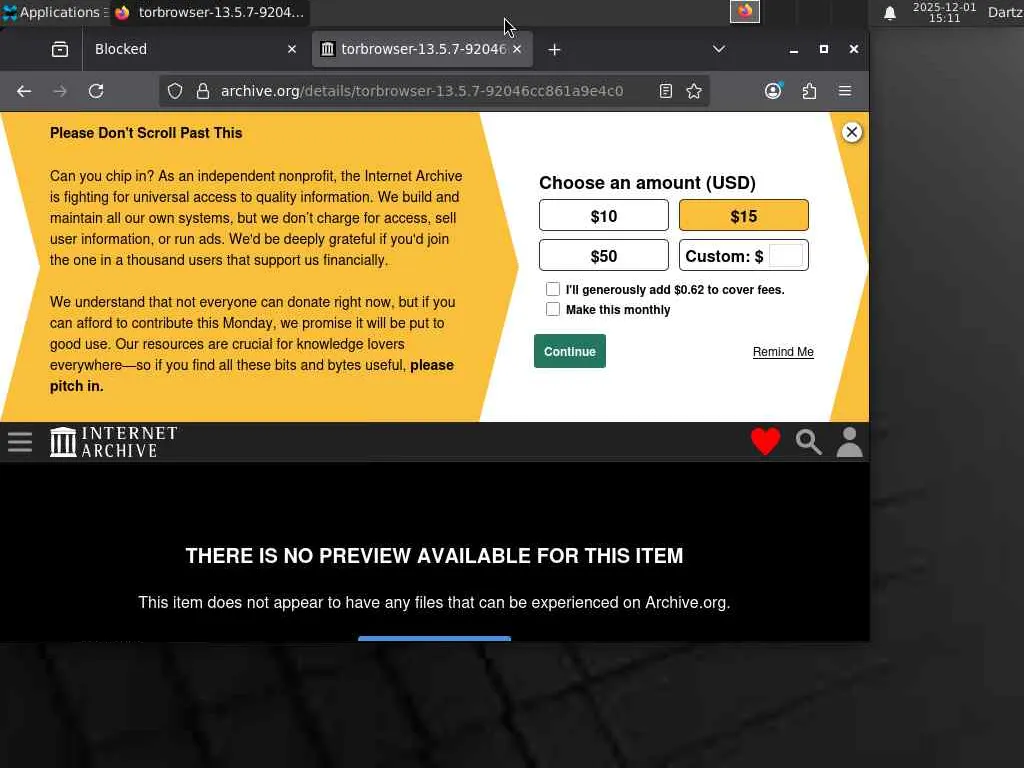Close the Blocked tab

pyautogui.click(x=292, y=50)
